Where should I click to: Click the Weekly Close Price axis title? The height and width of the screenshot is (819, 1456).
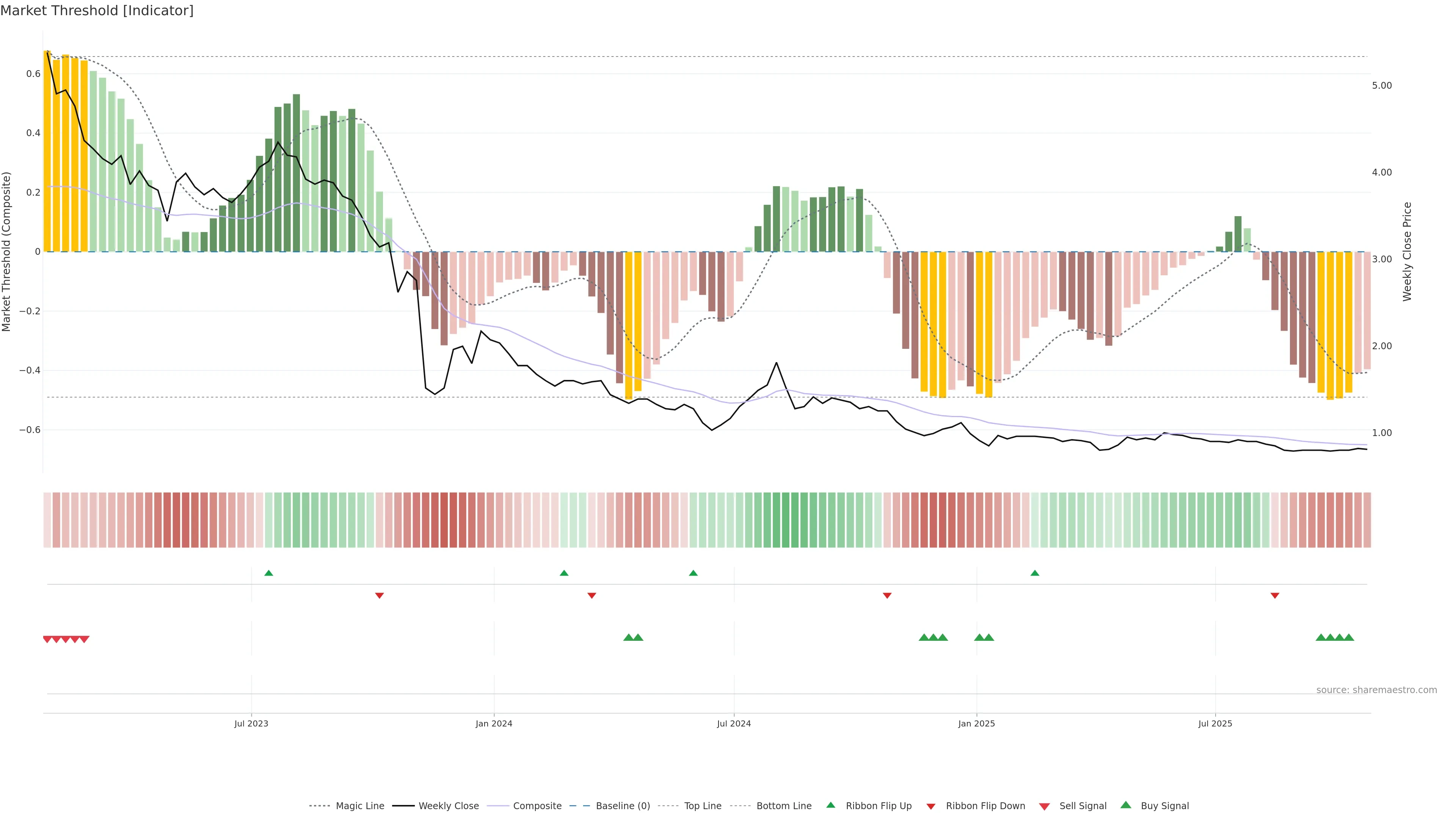pos(1407,251)
